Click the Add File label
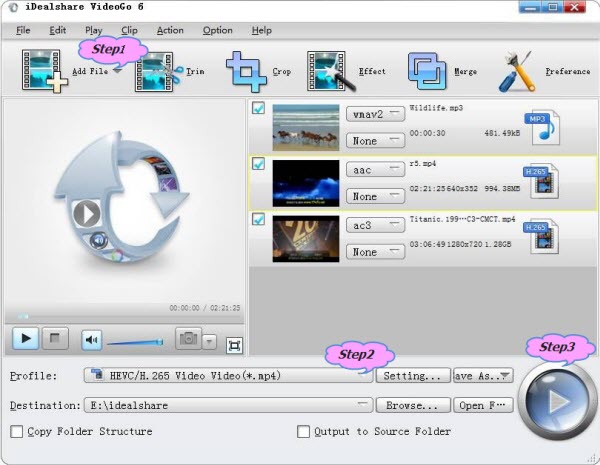600x465 pixels. point(90,71)
